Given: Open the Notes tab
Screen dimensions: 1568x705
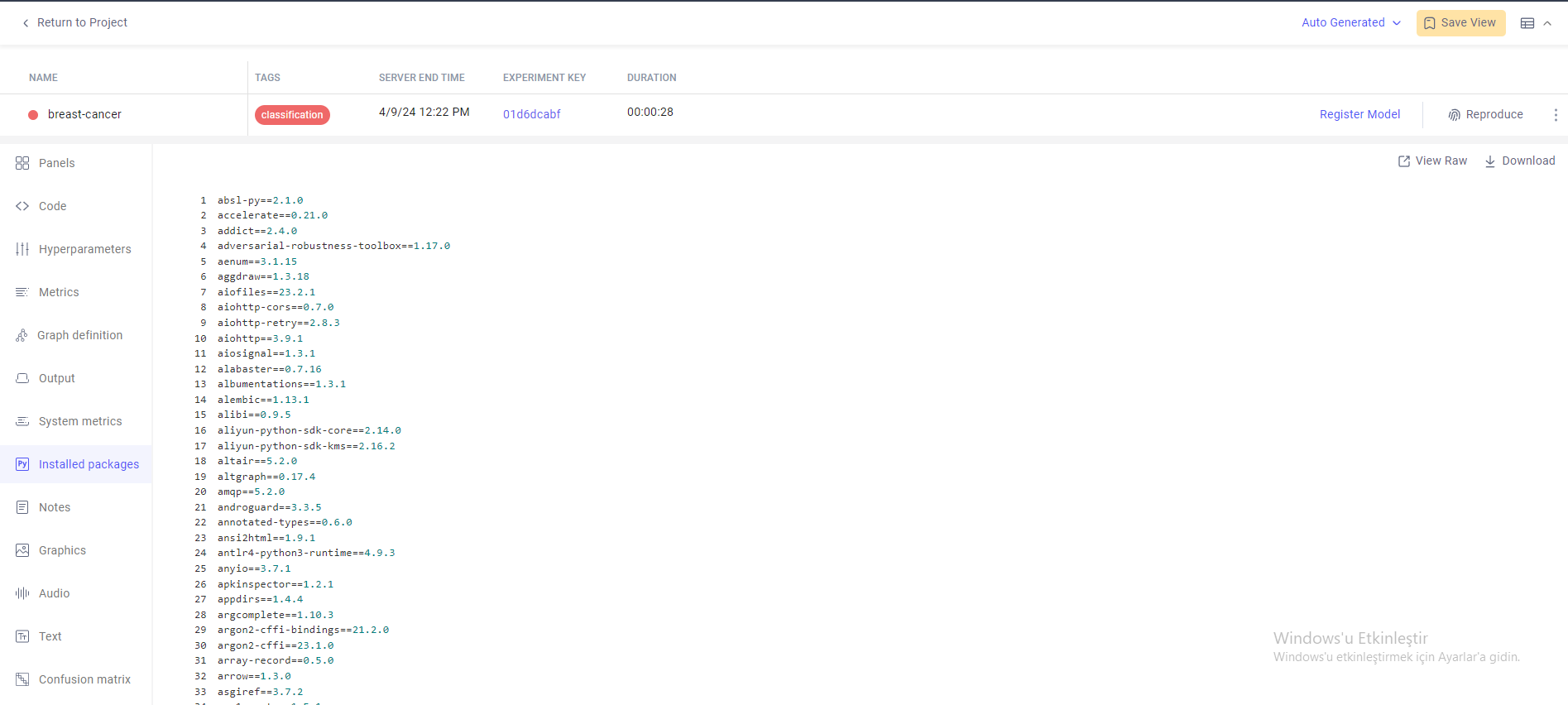Looking at the screenshot, I should tap(76, 507).
